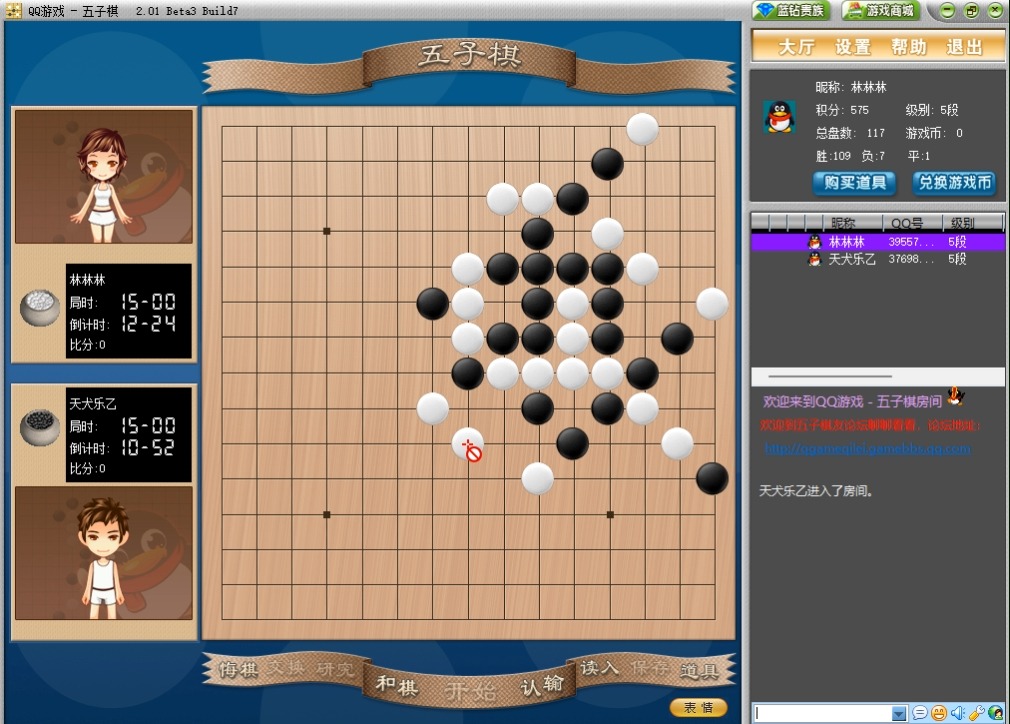Click the 表情 expression button
Viewport: 1010px width, 724px height.
point(699,707)
